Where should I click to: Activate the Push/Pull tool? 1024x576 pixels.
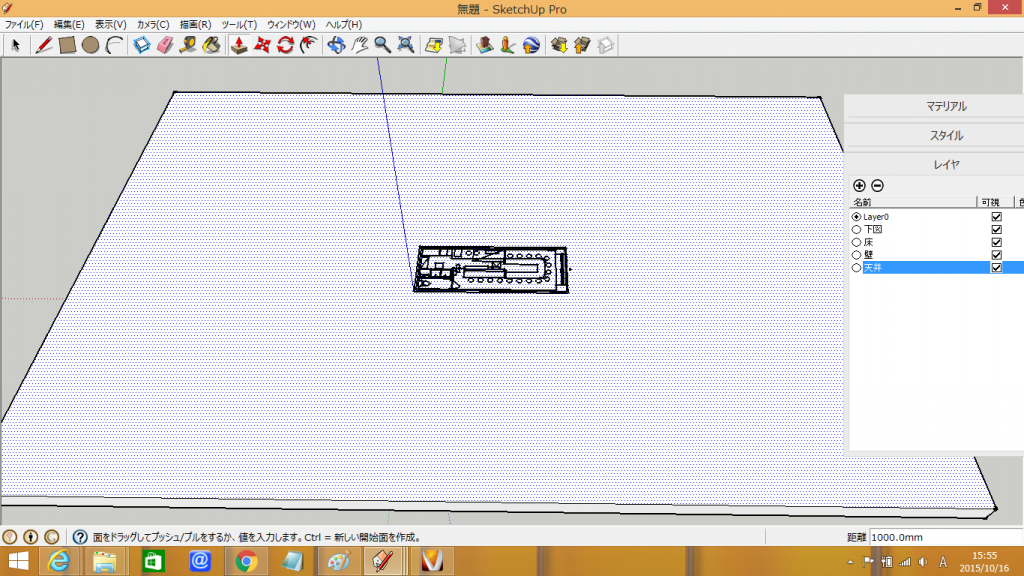point(239,45)
